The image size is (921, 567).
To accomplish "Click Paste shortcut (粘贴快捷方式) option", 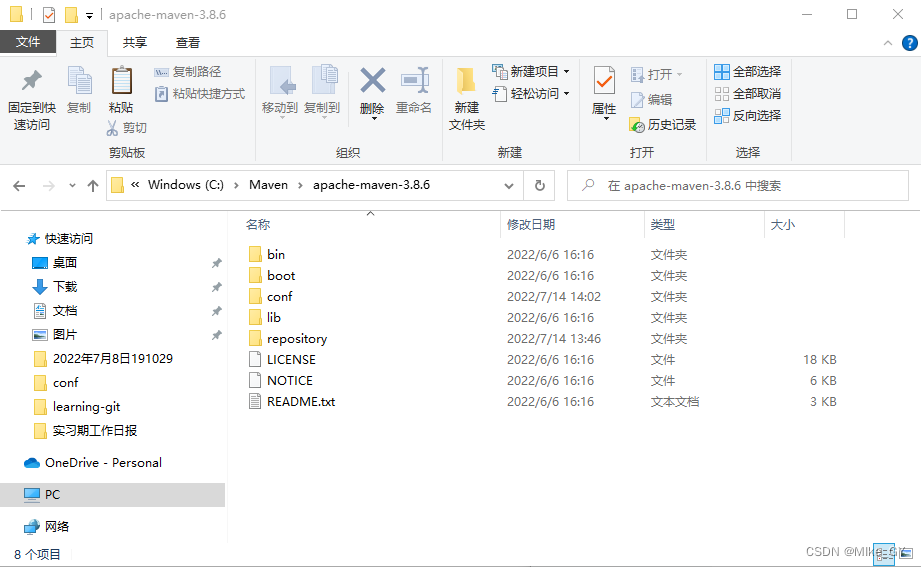I will pyautogui.click(x=200, y=93).
